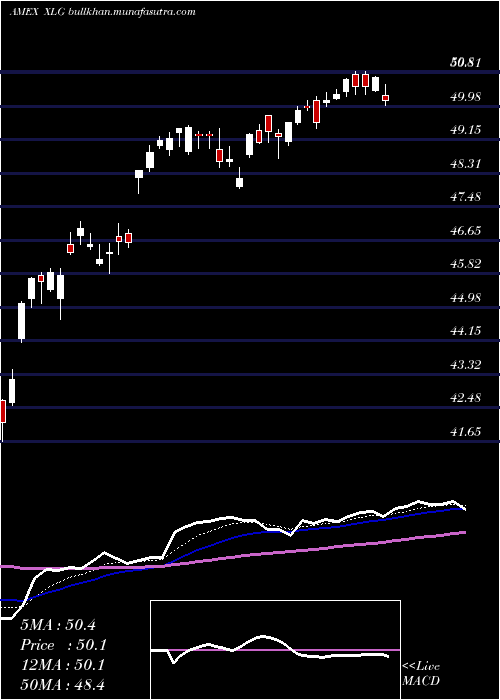Click the 42.48 price axis label
The image size is (500, 700).
point(466,398)
